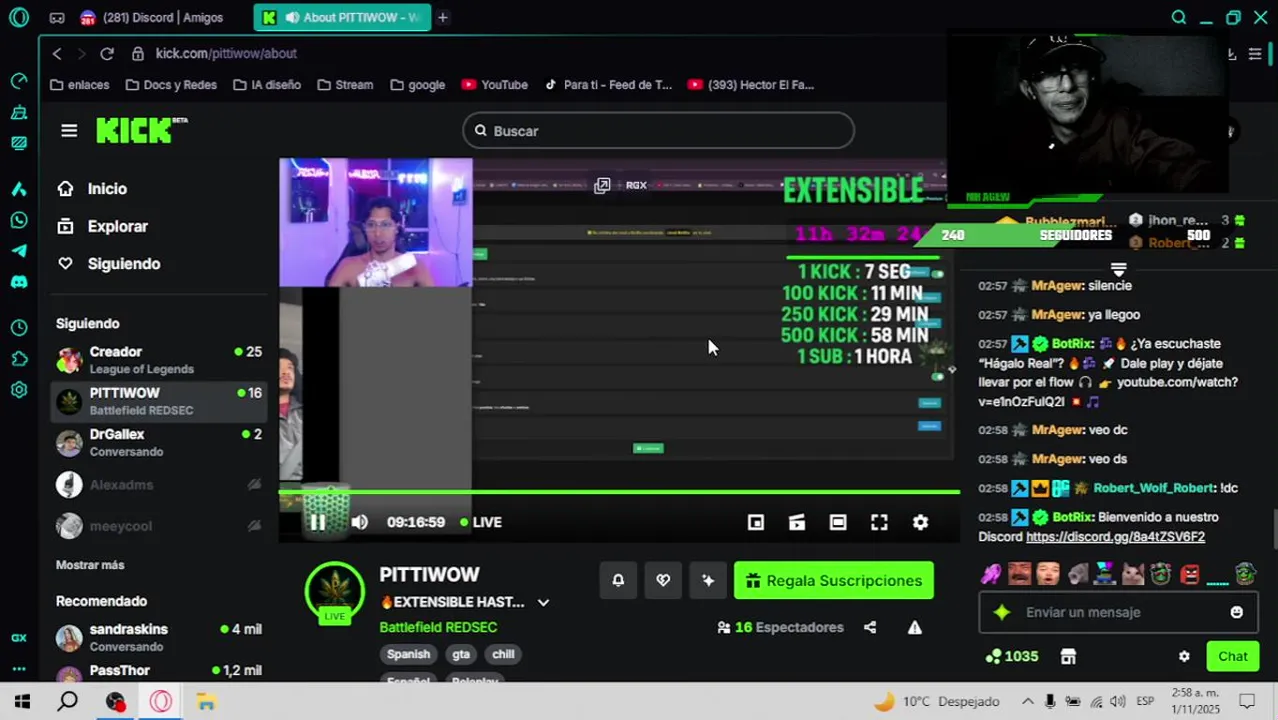This screenshot has width=1278, height=720.
Task: Click Regala Suscripciones button
Action: (834, 580)
